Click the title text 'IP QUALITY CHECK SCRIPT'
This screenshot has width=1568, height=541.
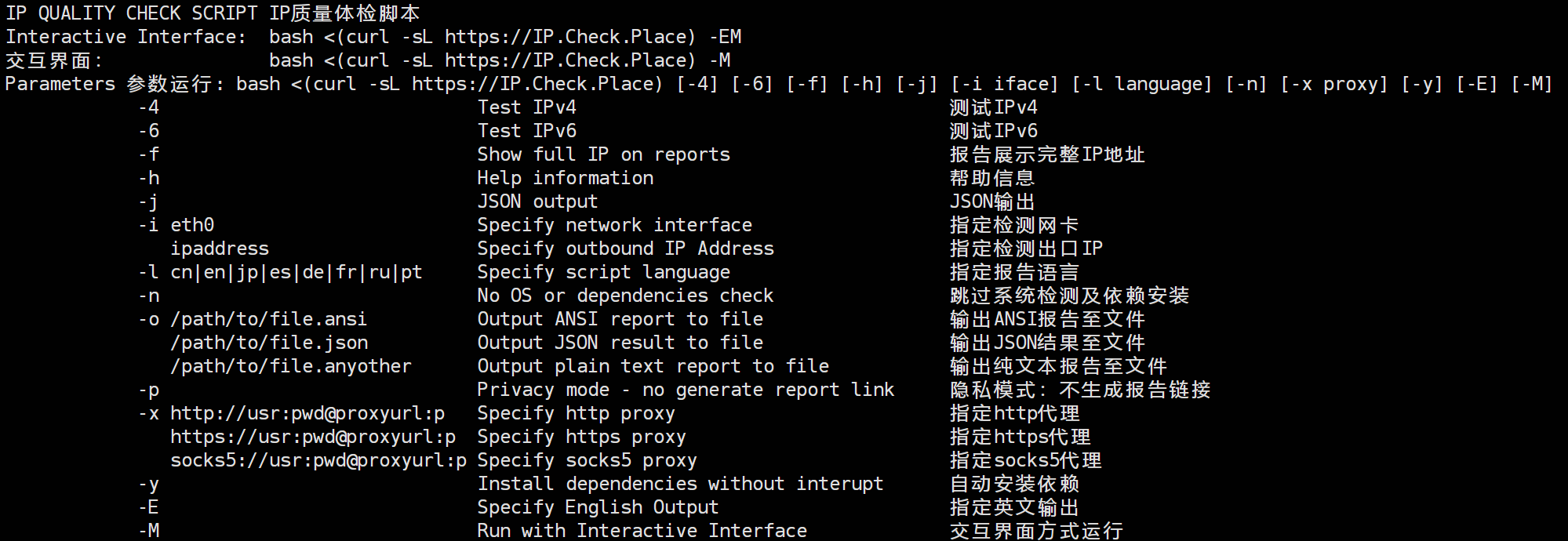(x=131, y=13)
